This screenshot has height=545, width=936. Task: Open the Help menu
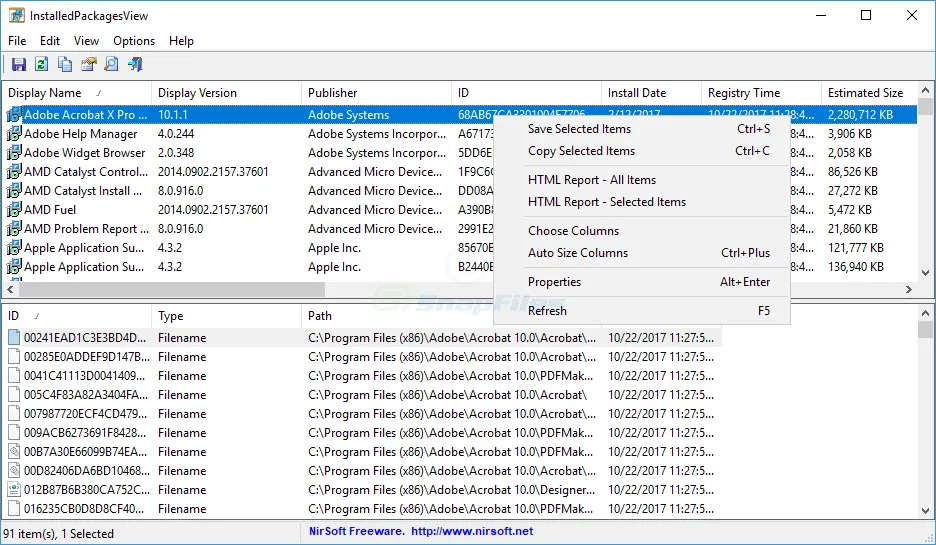181,41
